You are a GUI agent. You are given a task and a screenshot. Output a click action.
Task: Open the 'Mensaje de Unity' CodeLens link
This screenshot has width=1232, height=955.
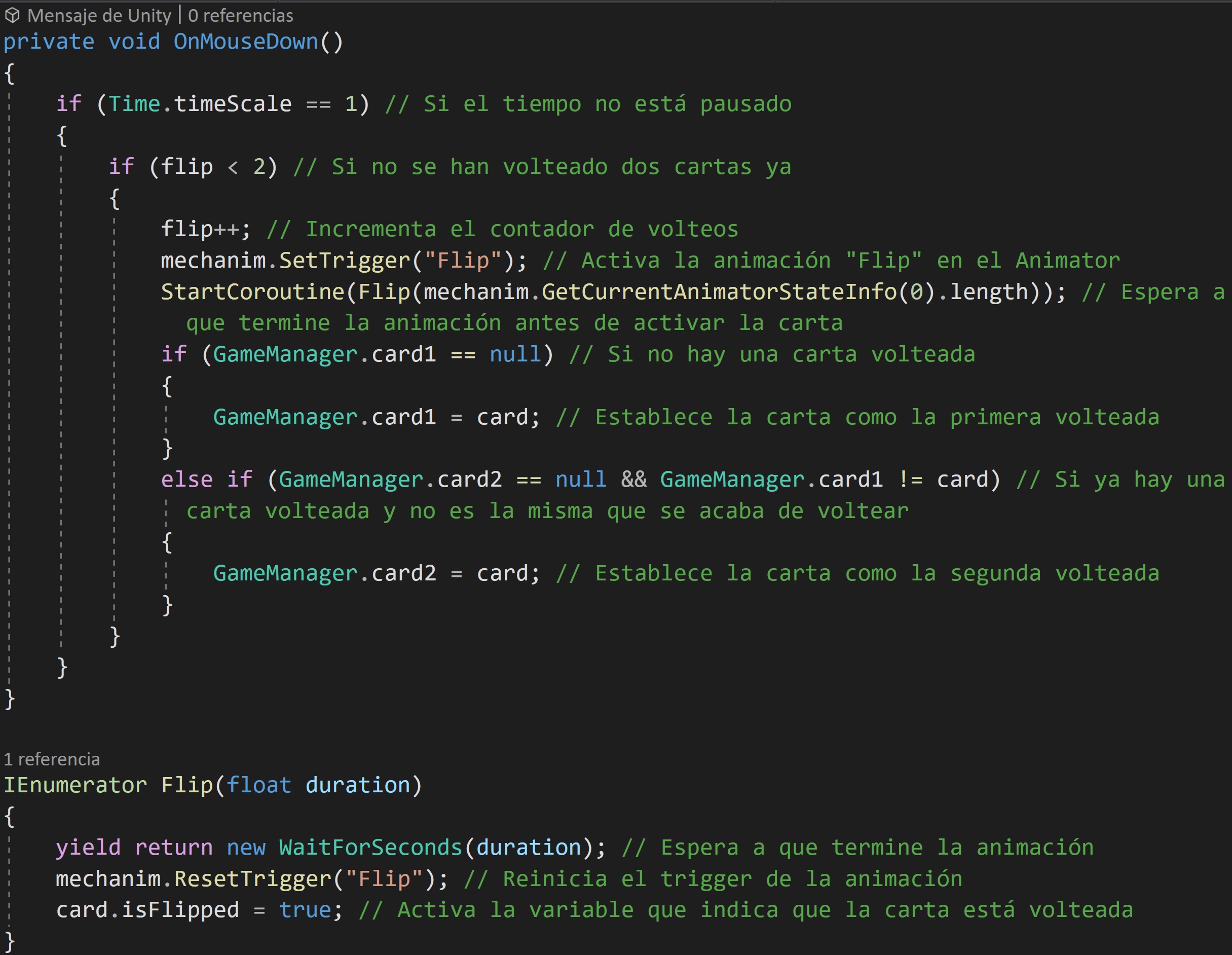pyautogui.click(x=99, y=16)
